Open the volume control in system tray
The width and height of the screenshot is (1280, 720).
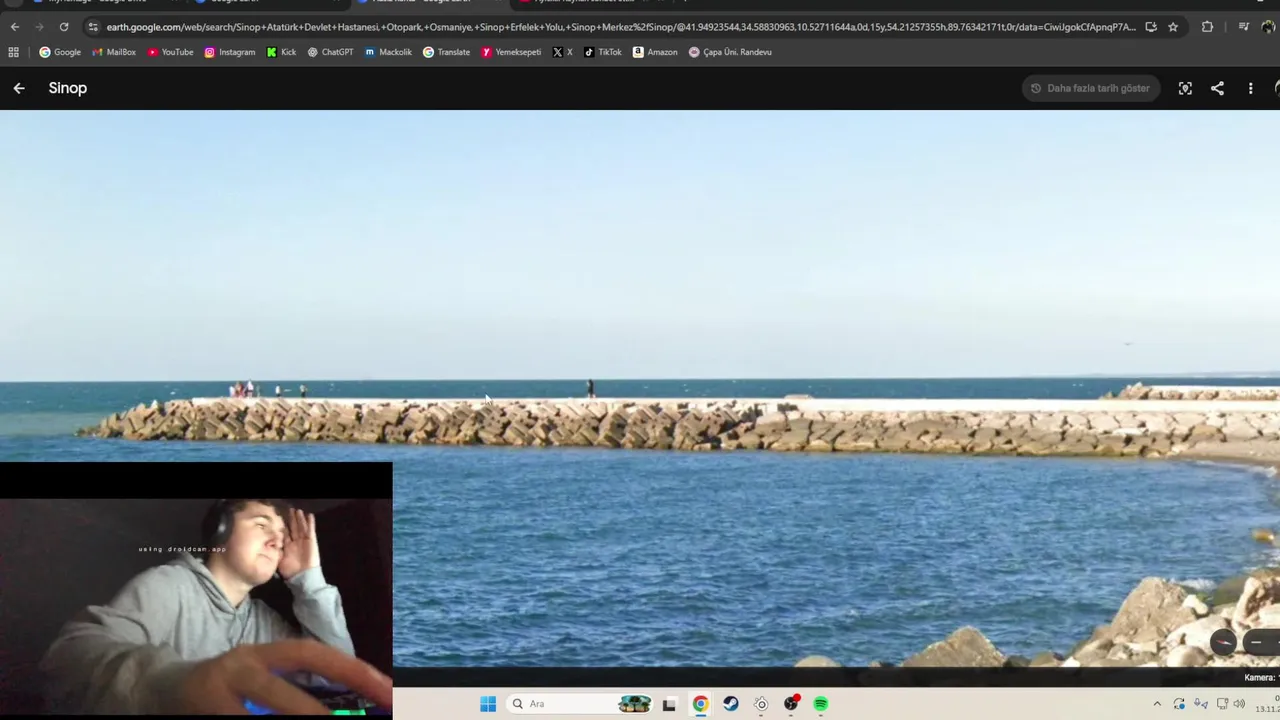[1240, 704]
